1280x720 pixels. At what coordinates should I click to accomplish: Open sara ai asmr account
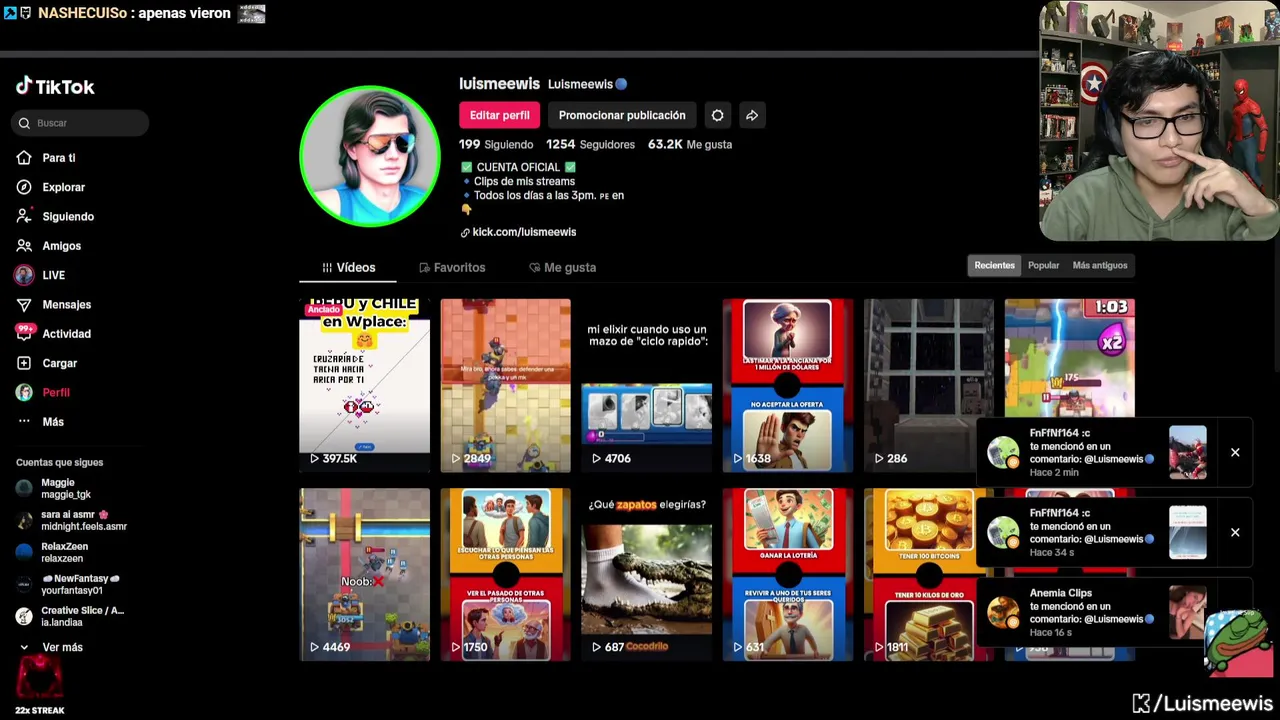71,520
